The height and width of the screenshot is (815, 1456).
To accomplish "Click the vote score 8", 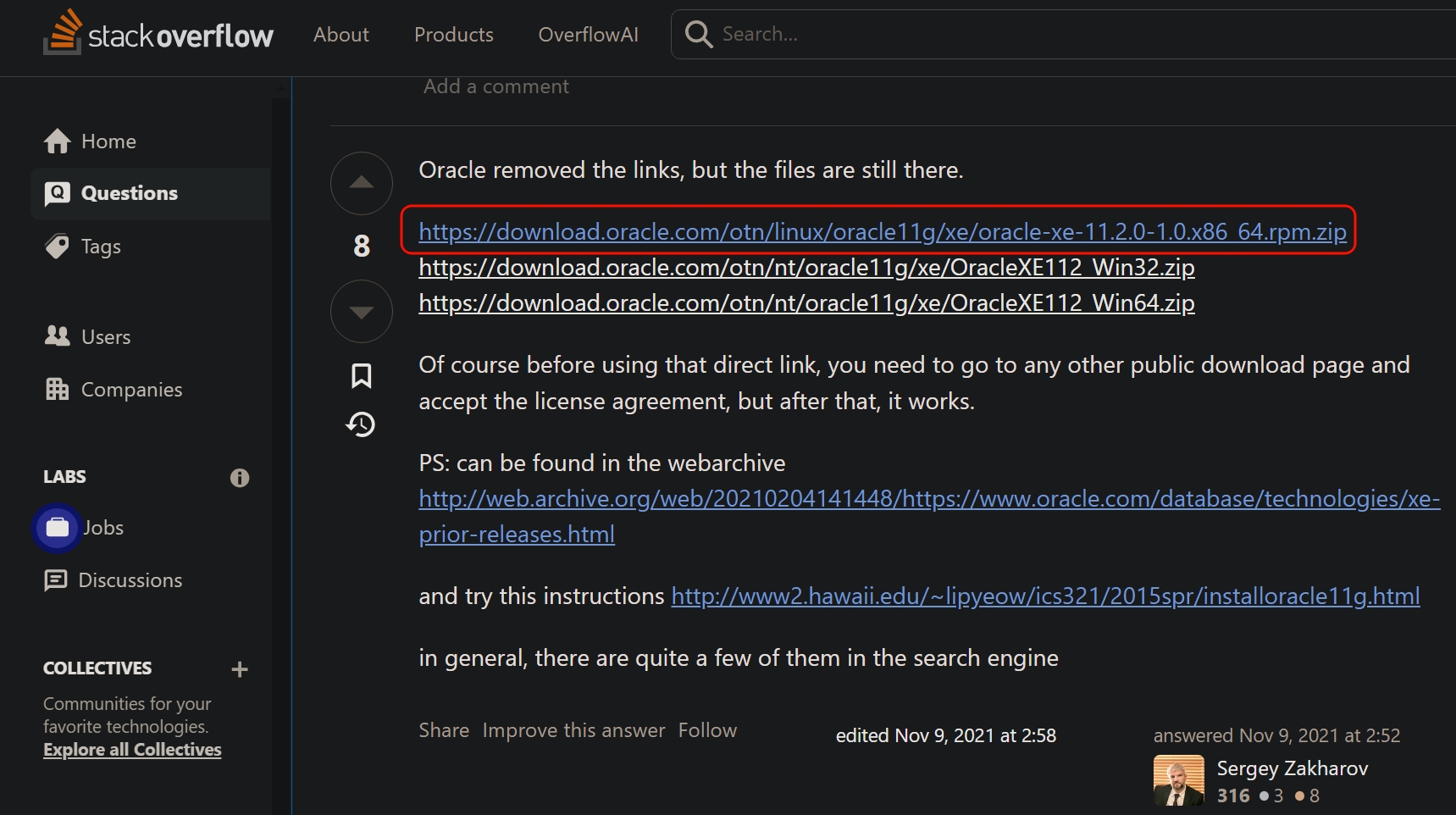I will (x=362, y=247).
